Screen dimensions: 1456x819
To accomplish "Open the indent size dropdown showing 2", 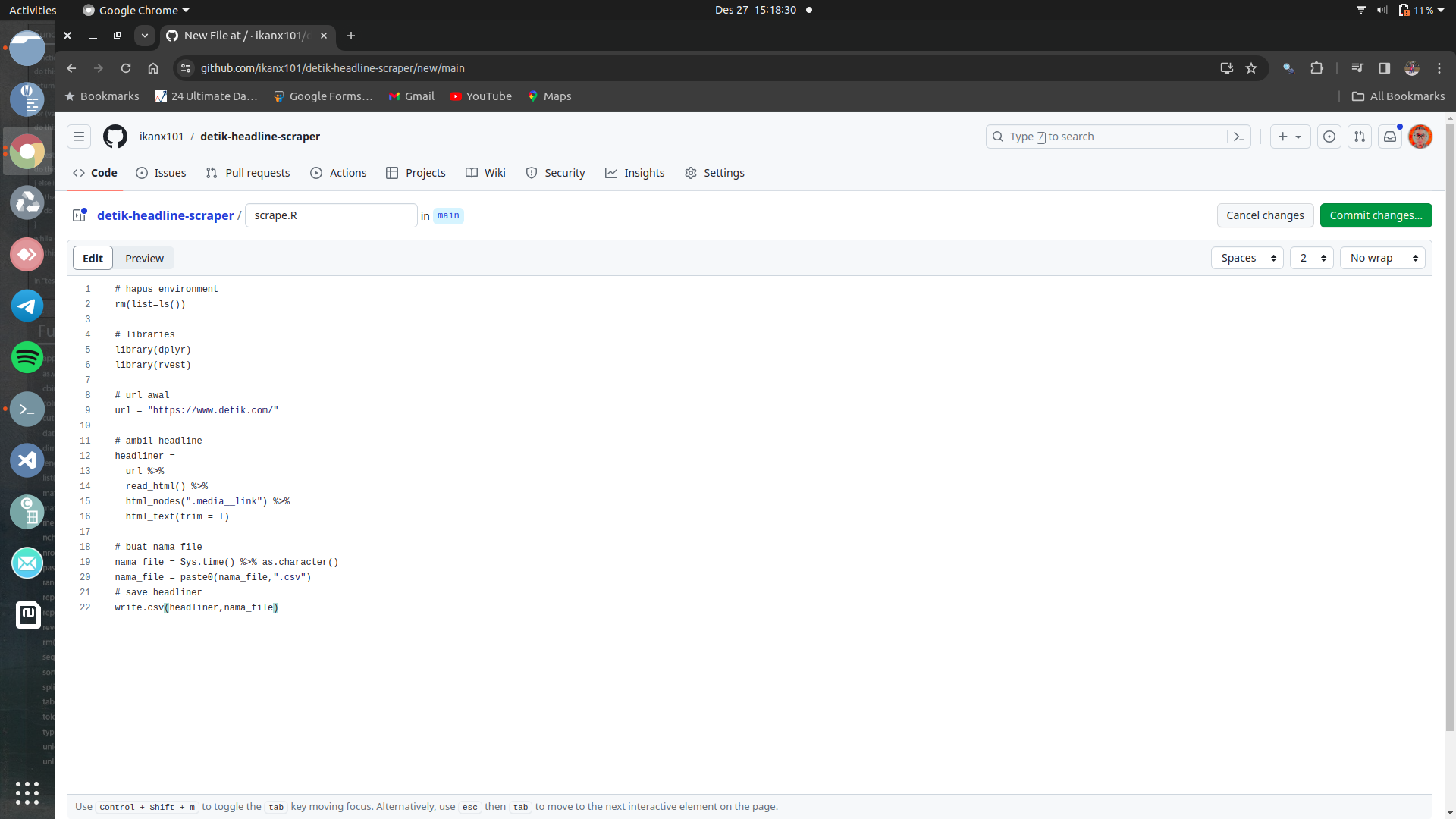I will 1311,258.
